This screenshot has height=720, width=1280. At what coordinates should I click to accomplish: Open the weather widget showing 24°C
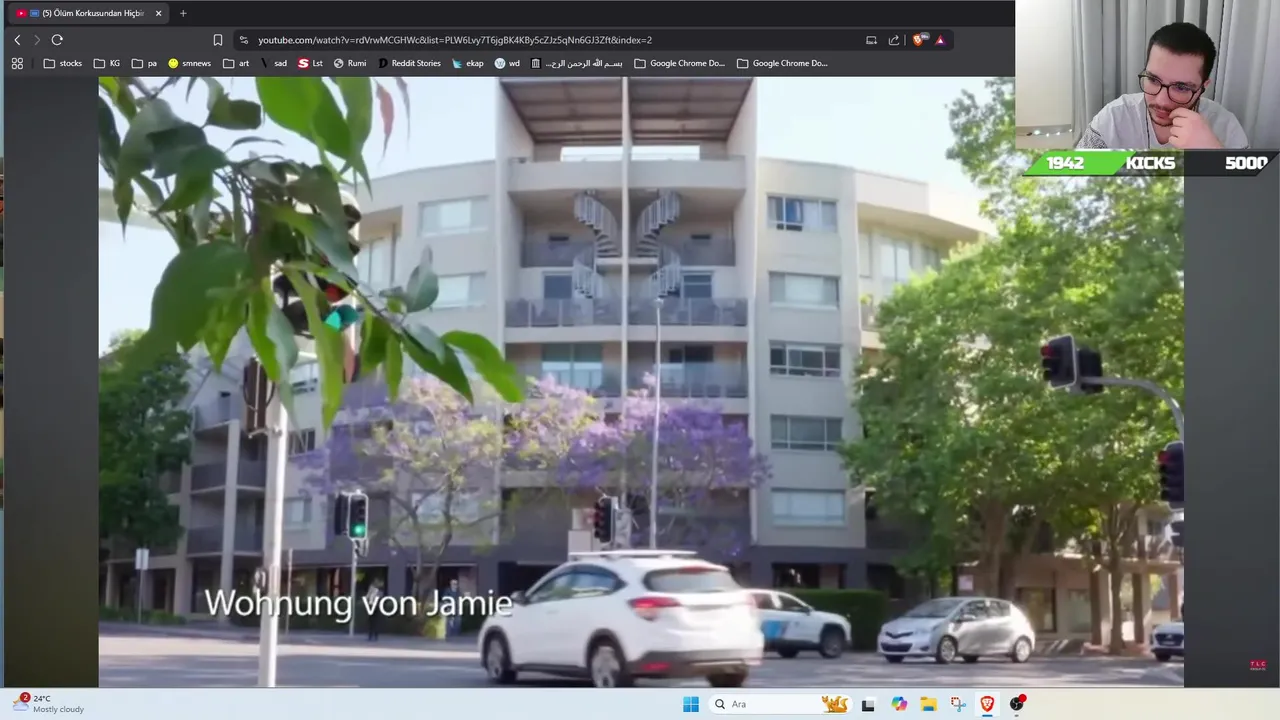click(x=48, y=704)
